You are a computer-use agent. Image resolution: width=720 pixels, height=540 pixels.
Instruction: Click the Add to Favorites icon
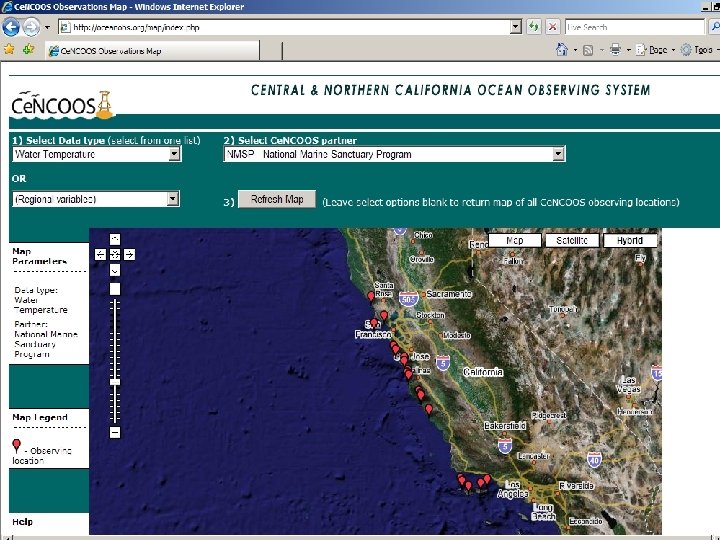click(28, 50)
